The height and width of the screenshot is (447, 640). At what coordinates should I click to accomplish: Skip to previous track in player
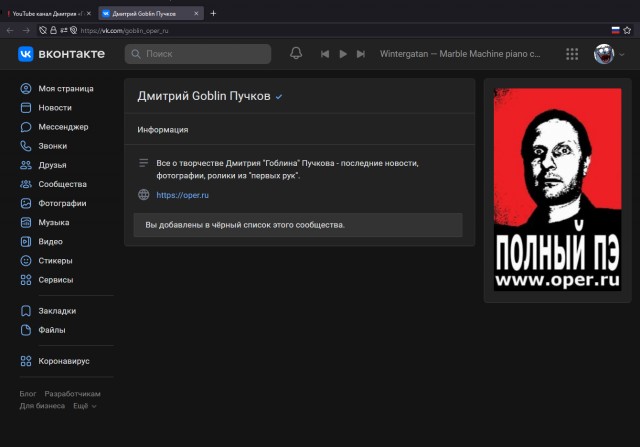click(324, 54)
